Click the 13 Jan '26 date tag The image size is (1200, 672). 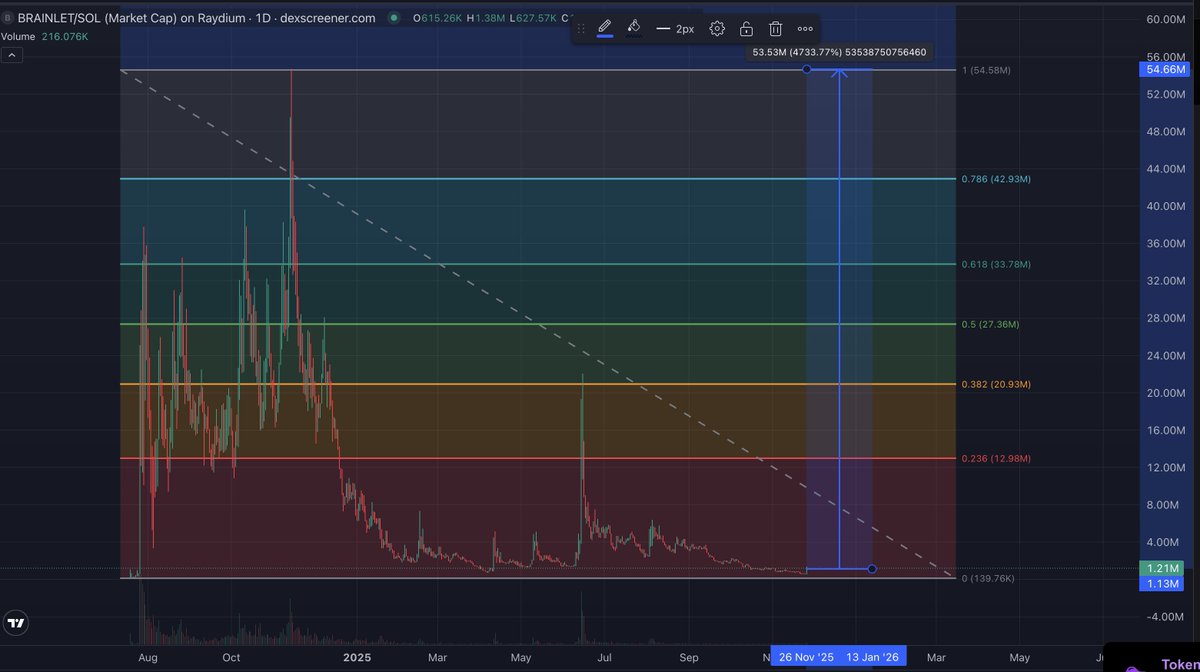(x=874, y=658)
